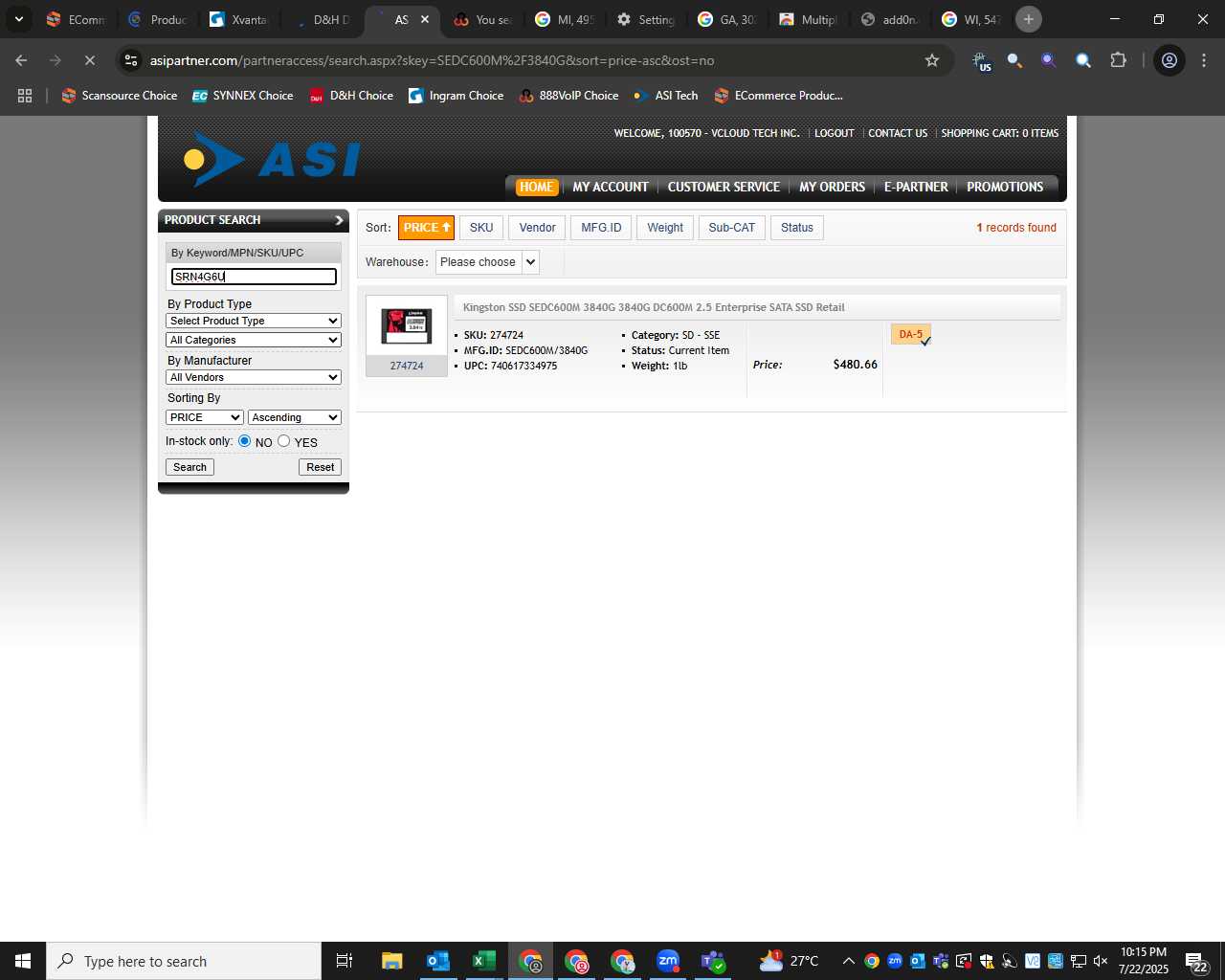Viewport: 1225px width, 980px height.
Task: Expand the Product Search panel arrow
Action: tap(339, 220)
